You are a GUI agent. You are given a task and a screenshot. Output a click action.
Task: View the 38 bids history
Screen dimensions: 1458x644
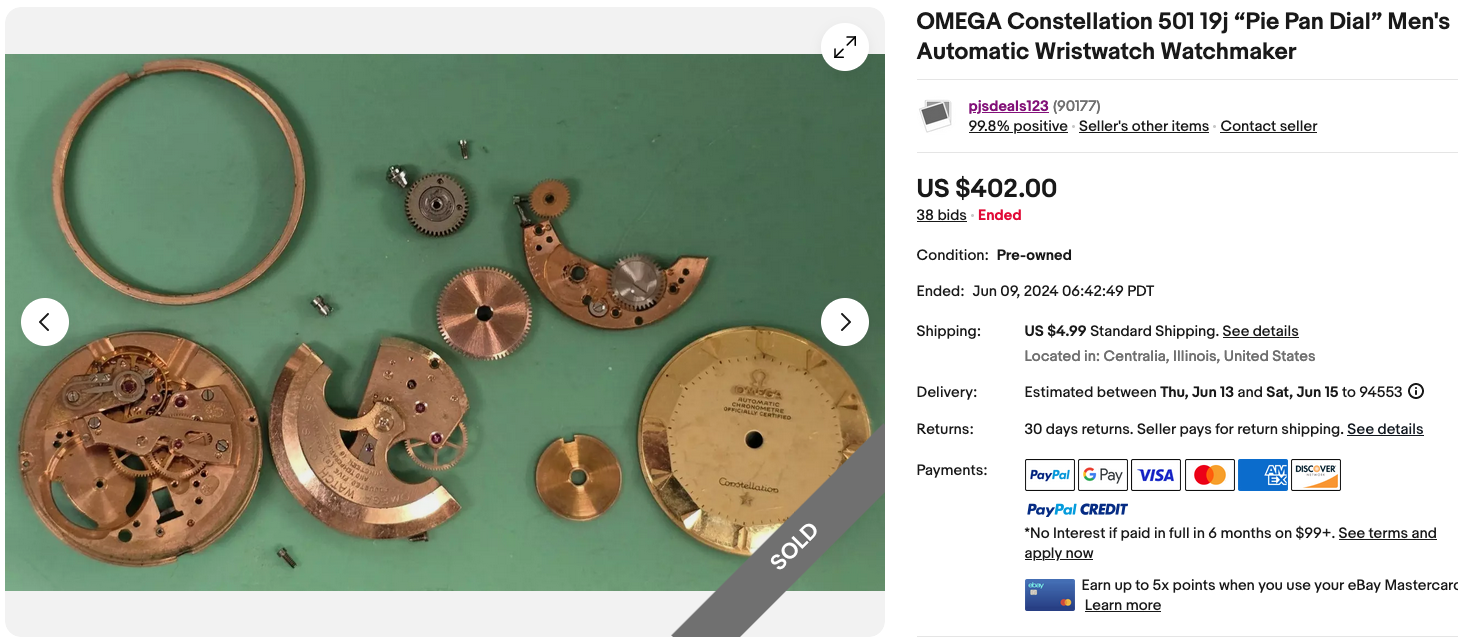coord(941,215)
